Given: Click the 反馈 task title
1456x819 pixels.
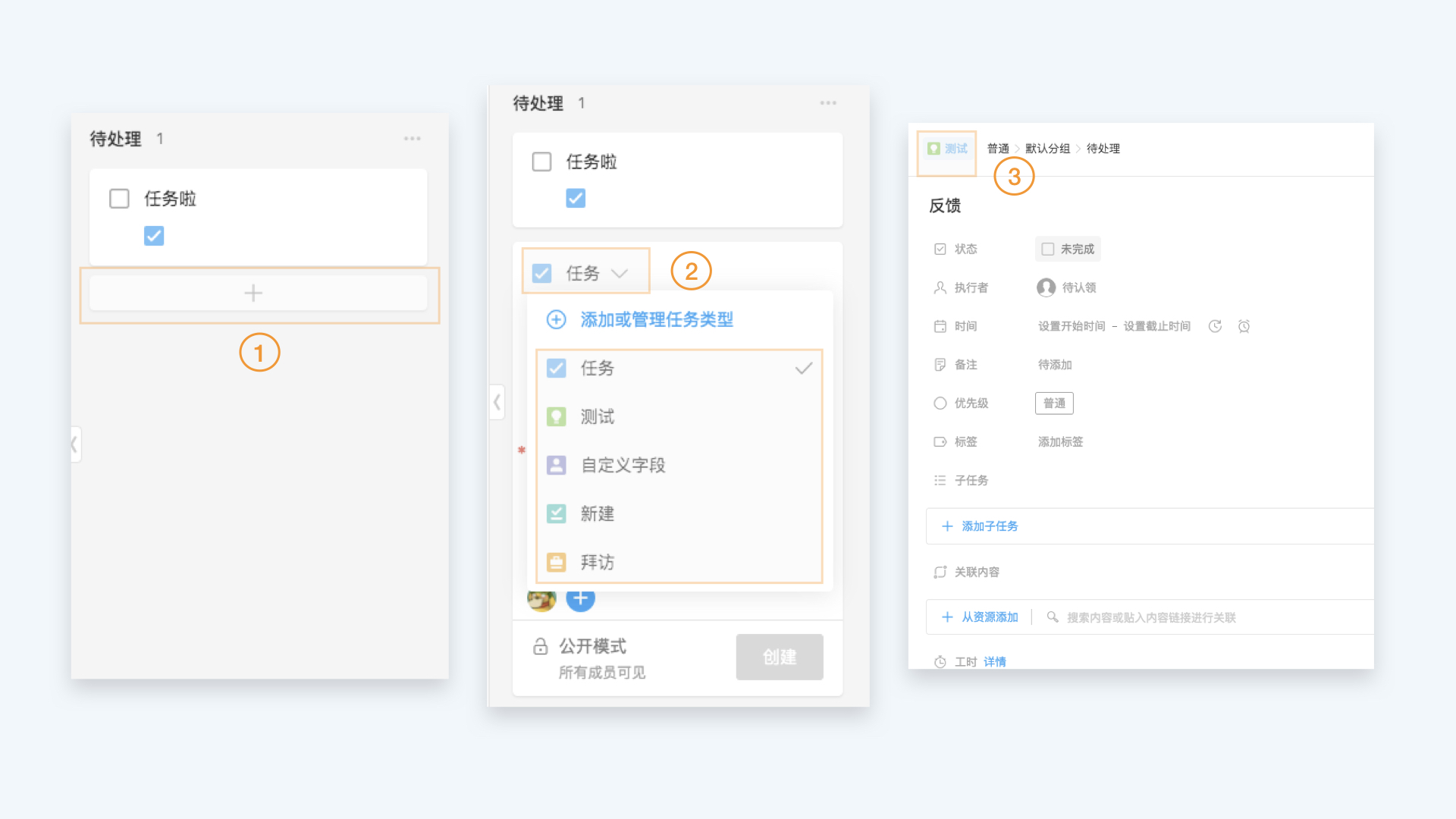Looking at the screenshot, I should pyautogui.click(x=945, y=206).
